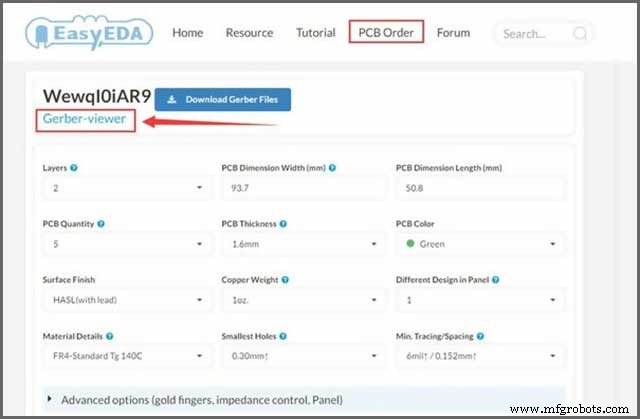
Task: Click help icon next to Copper Weight
Action: 285,279
